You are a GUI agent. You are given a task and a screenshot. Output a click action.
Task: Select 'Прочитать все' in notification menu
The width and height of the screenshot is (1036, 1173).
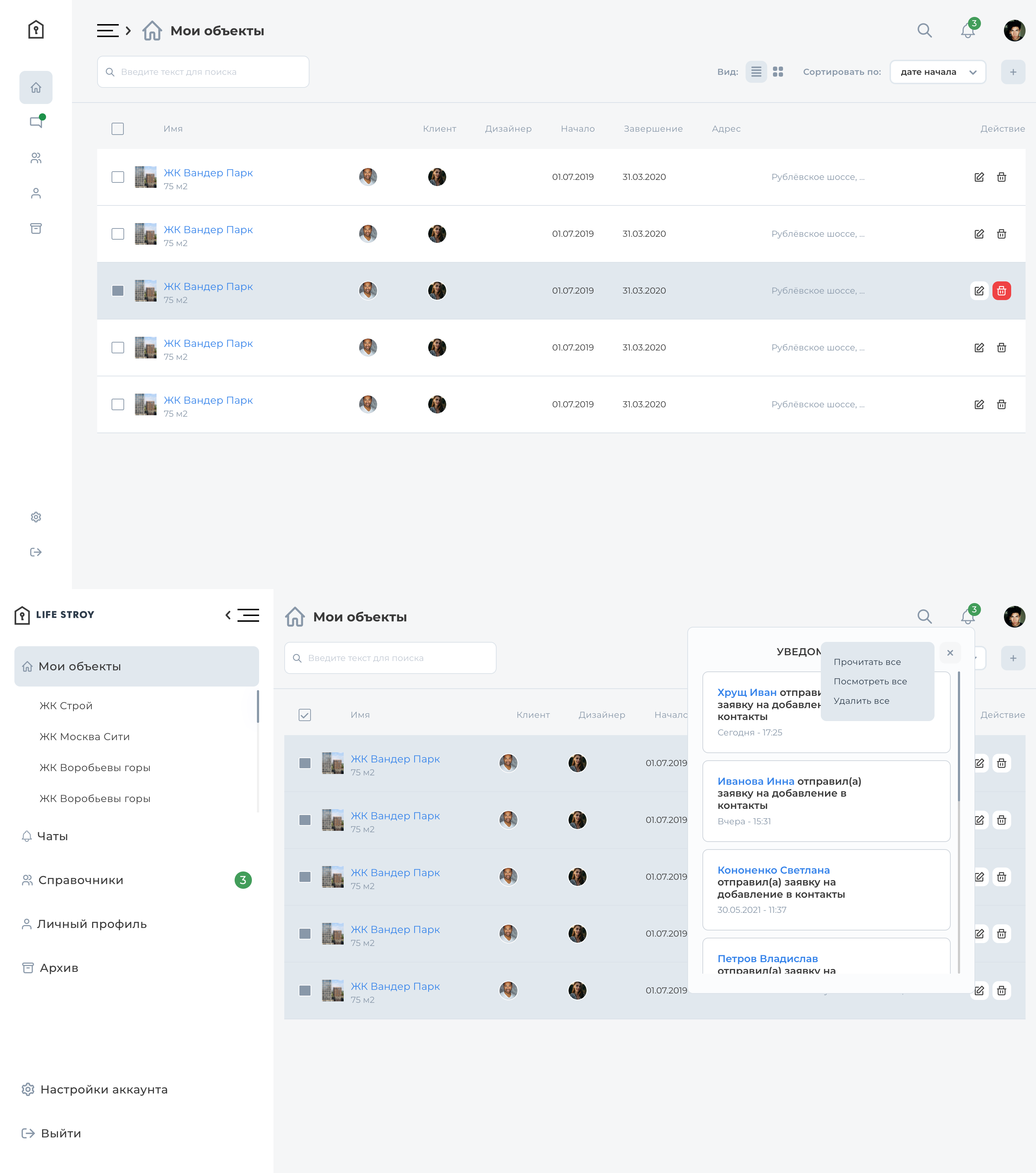coord(867,662)
